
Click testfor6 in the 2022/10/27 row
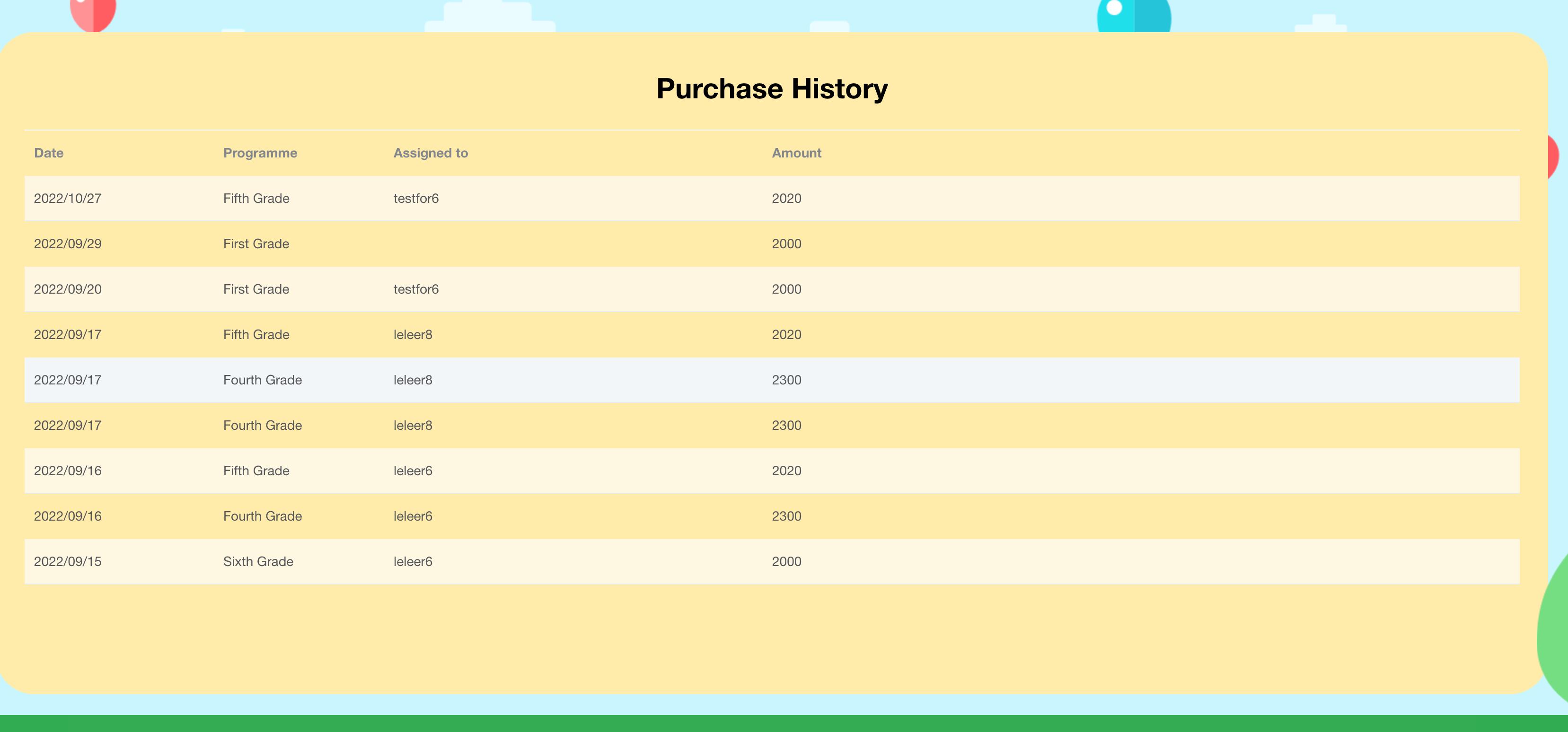(x=416, y=198)
